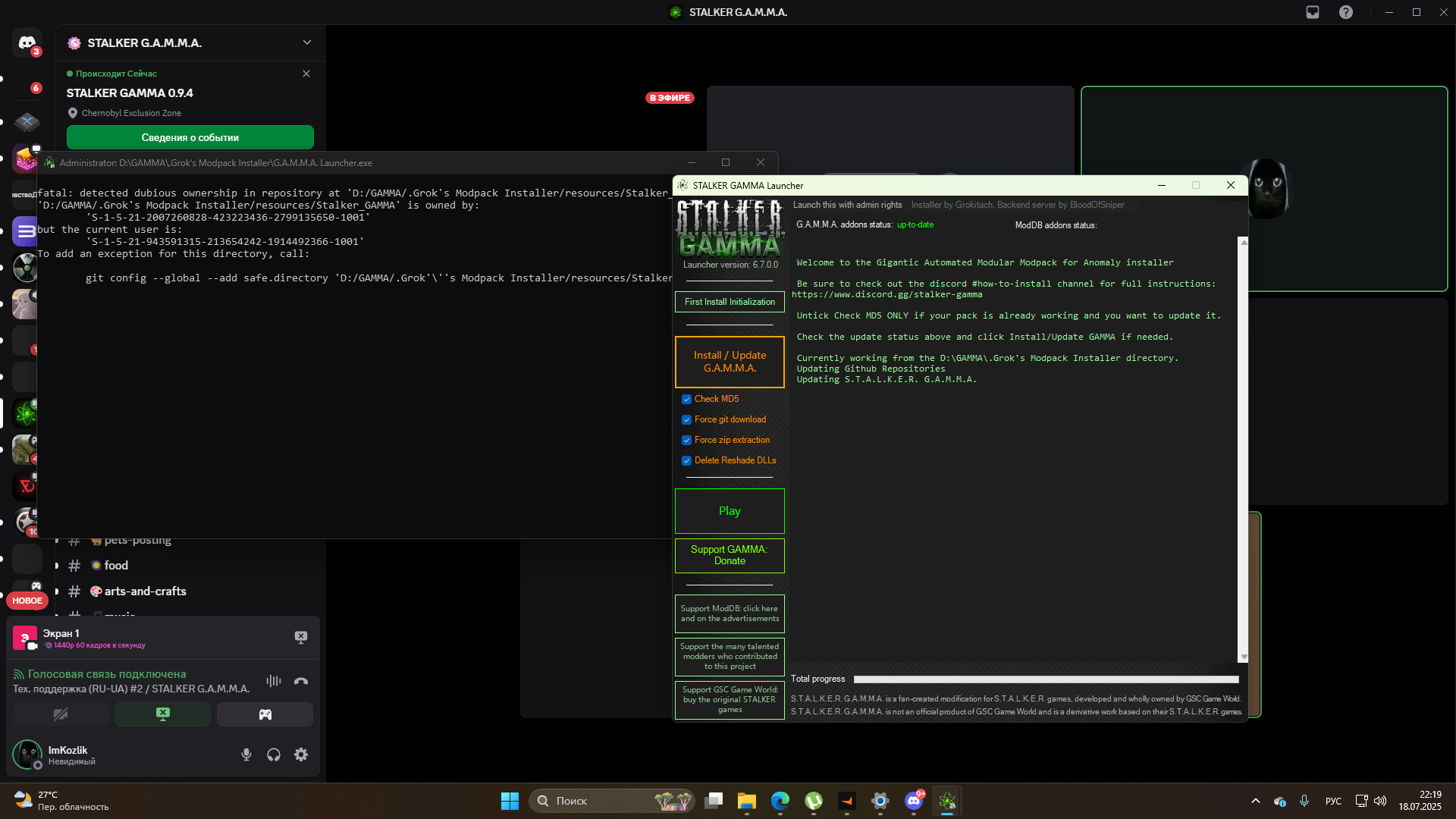1456x819 pixels.
Task: Dismiss the STALKER GAMMA 0.9.4 event banner
Action: (306, 74)
